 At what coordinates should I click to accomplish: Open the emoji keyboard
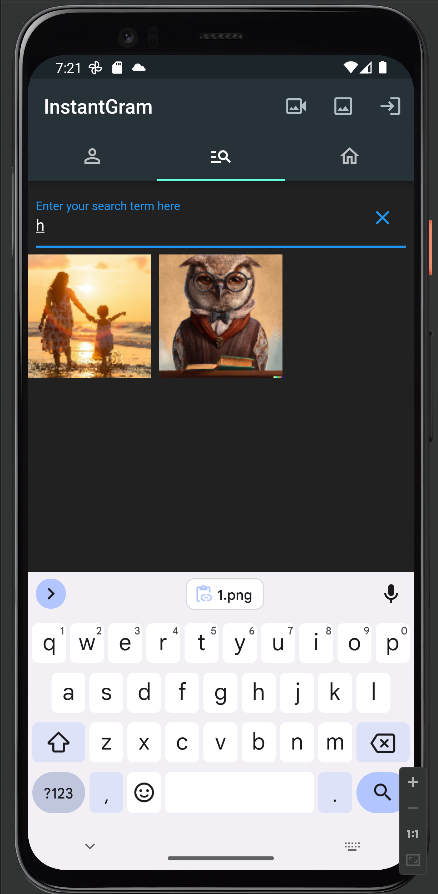click(144, 793)
